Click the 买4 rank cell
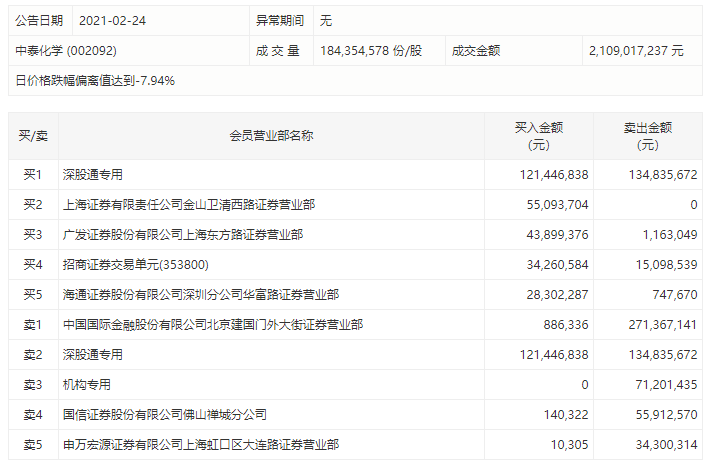This screenshot has width=715, height=473. pos(33,265)
